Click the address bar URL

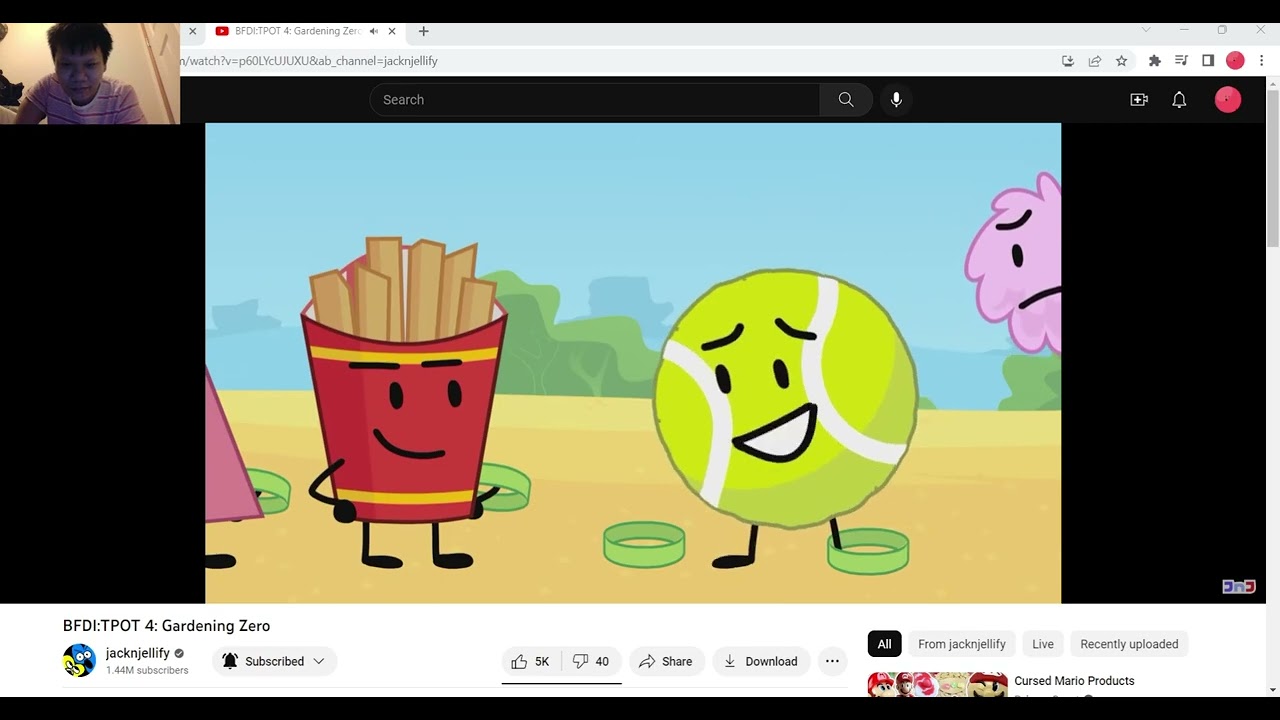pyautogui.click(x=309, y=61)
